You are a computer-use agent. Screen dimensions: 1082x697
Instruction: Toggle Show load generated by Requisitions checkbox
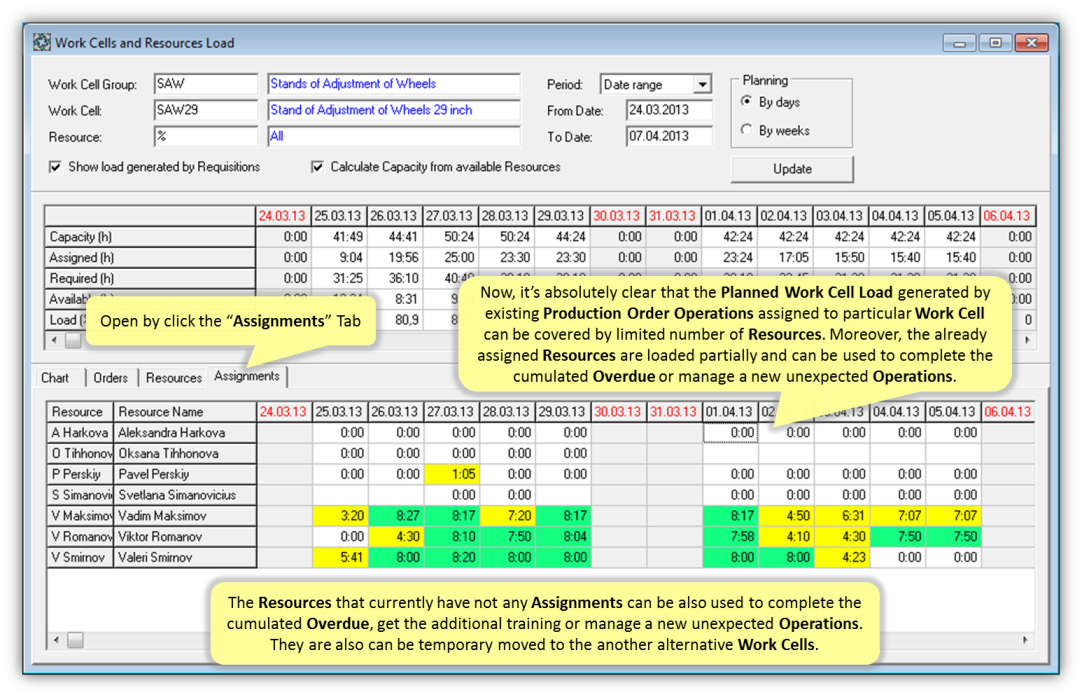click(x=55, y=167)
